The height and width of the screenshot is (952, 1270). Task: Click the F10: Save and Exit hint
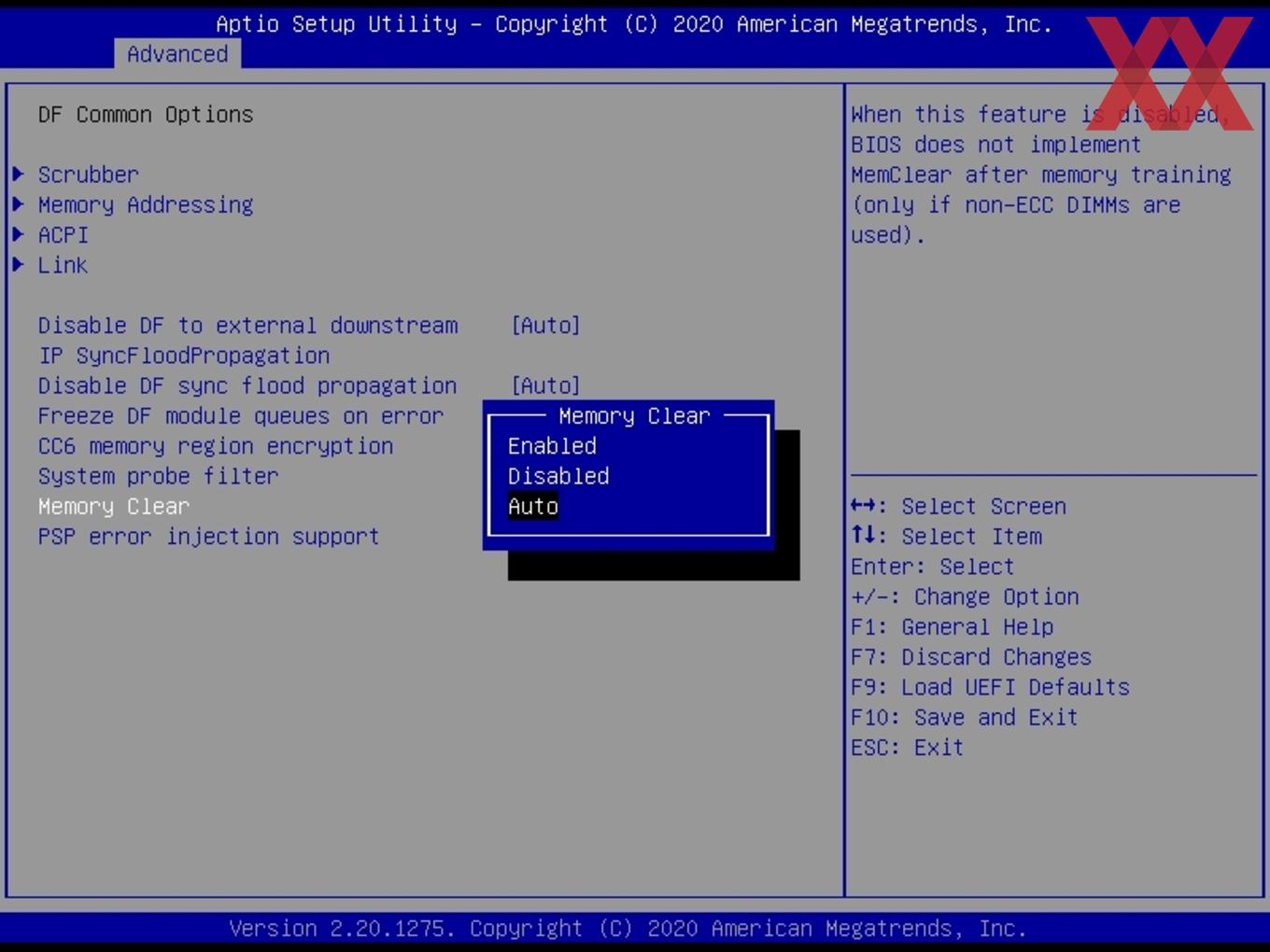964,717
